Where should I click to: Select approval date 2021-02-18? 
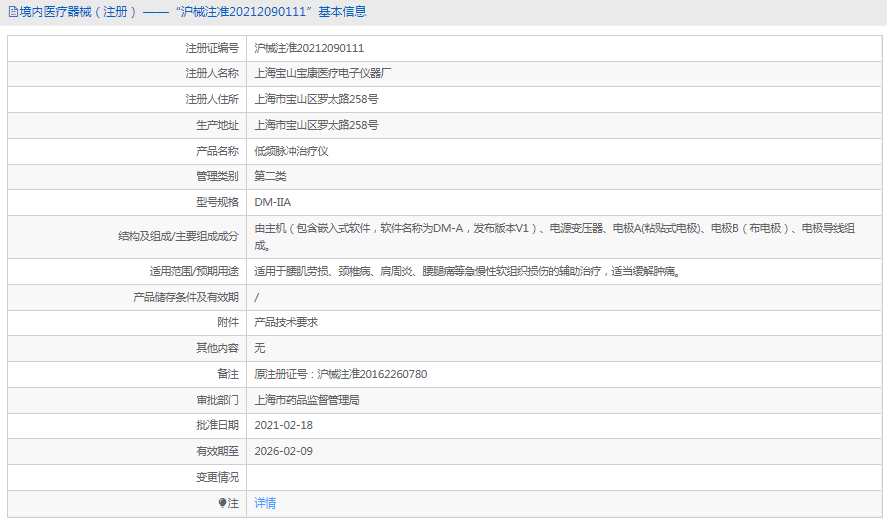283,425
